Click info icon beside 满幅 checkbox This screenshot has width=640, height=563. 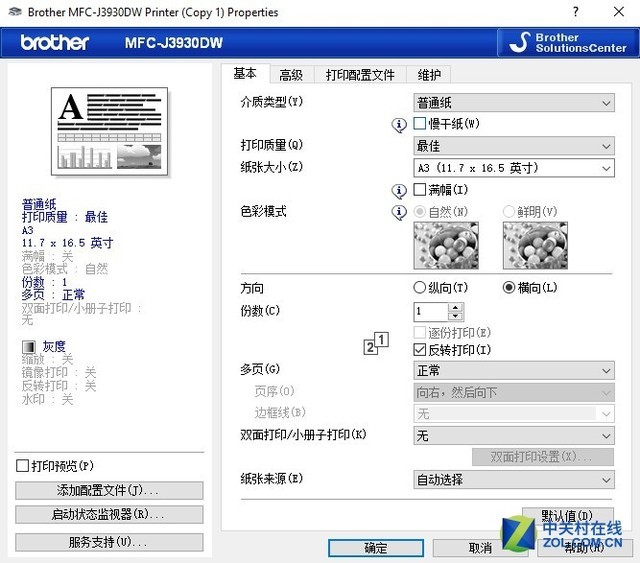(399, 191)
